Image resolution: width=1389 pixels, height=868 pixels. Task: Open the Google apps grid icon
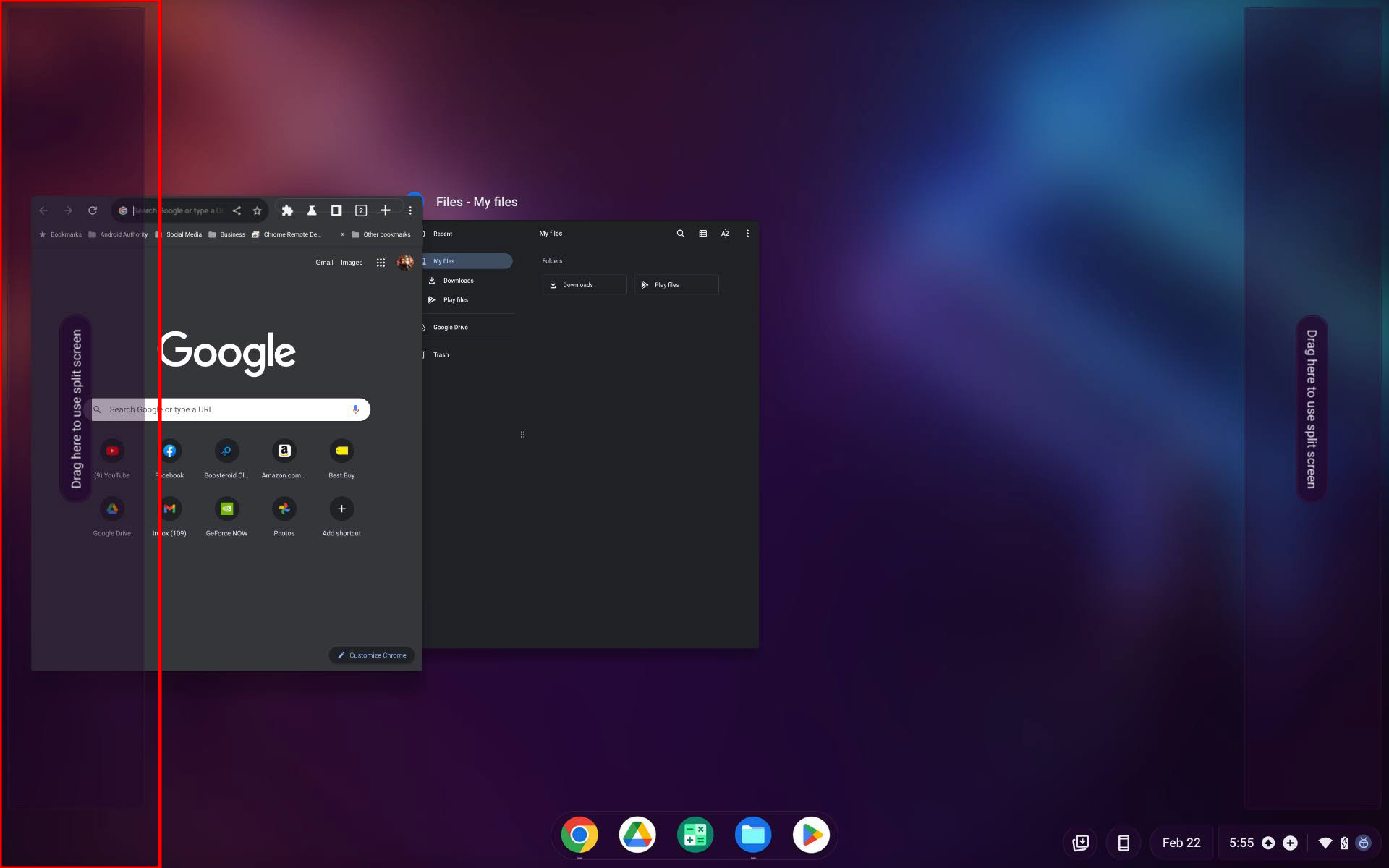tap(381, 263)
